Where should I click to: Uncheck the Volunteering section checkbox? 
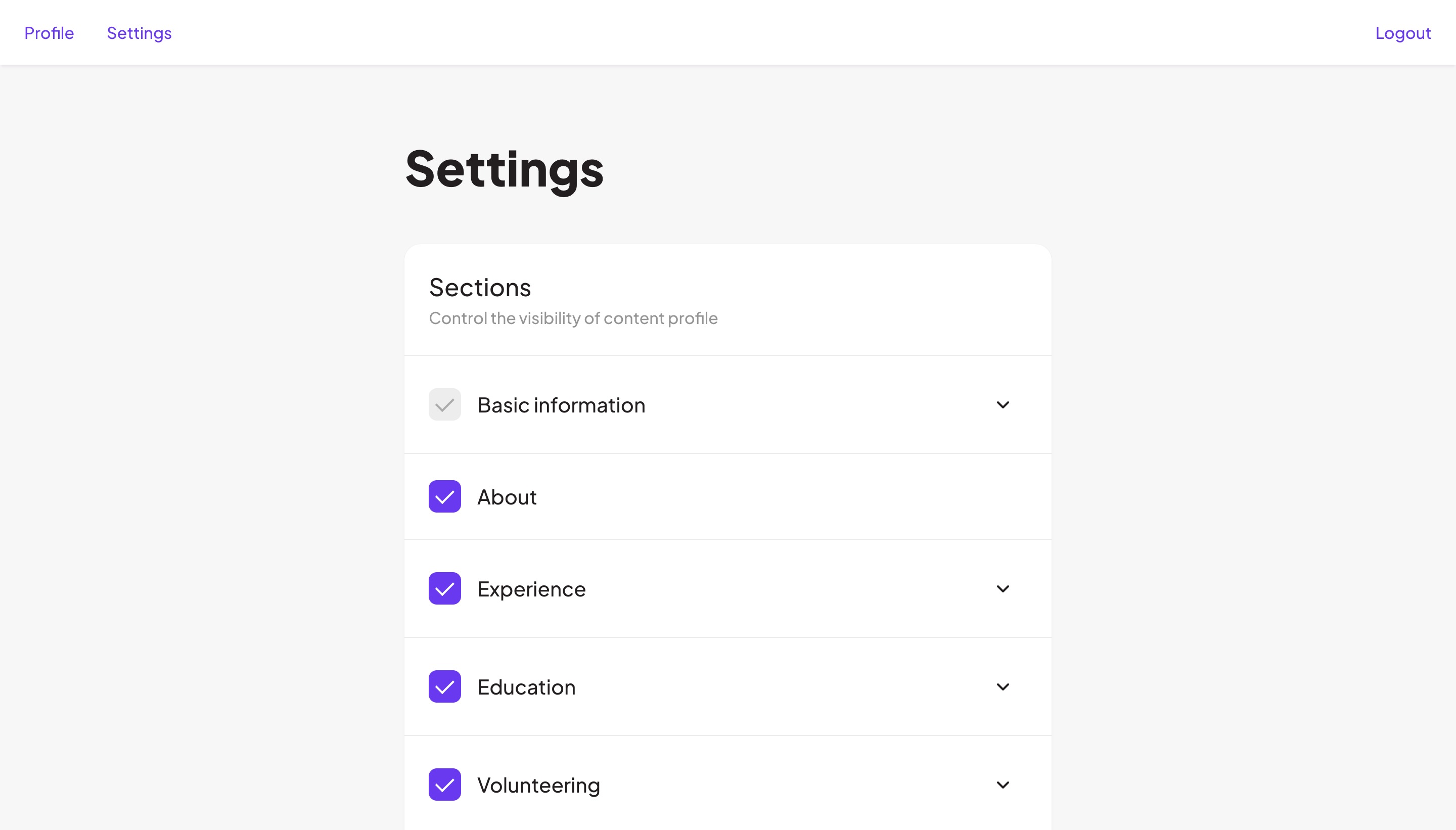click(x=444, y=785)
